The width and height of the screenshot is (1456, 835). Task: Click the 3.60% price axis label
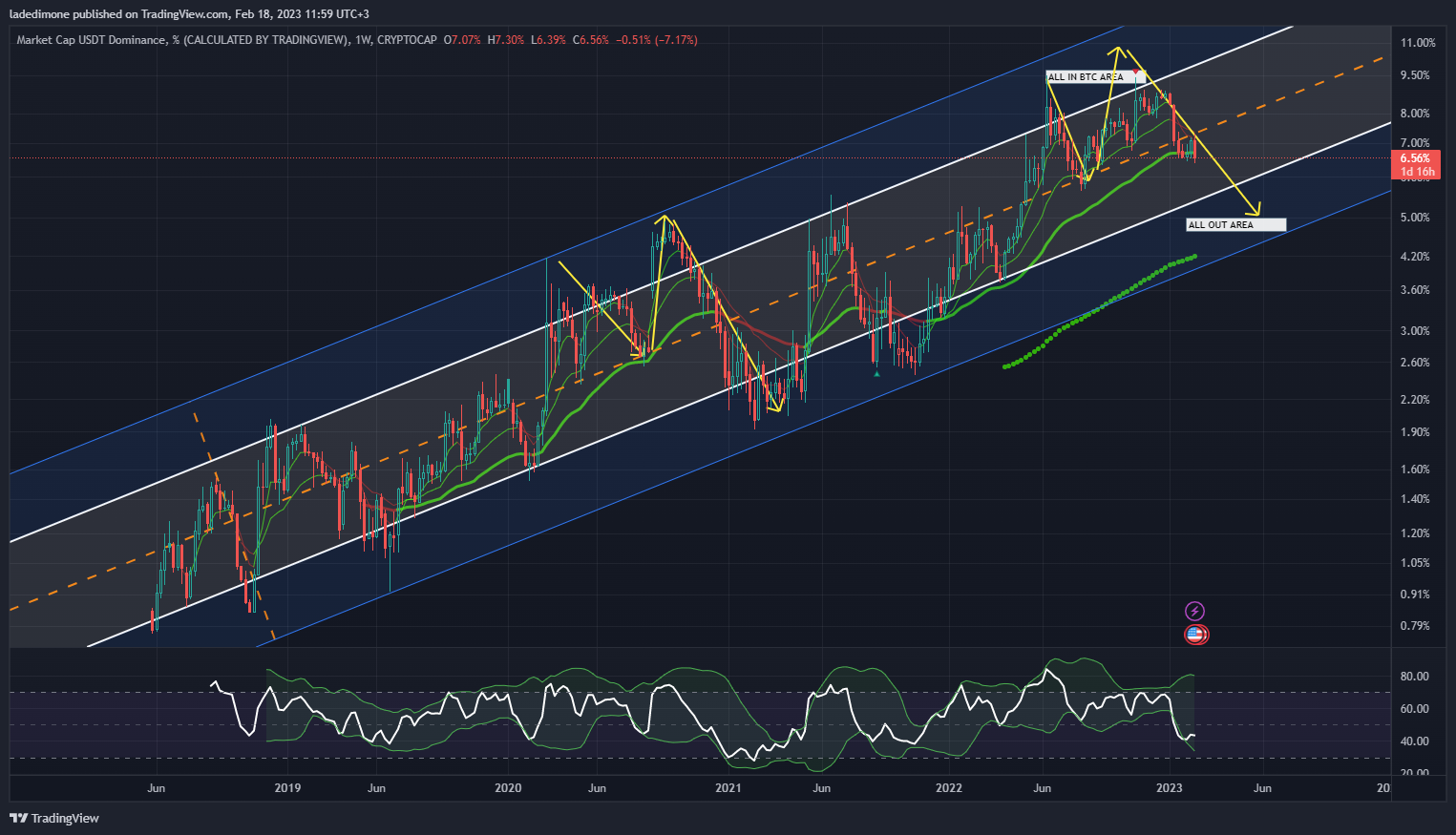point(1415,290)
